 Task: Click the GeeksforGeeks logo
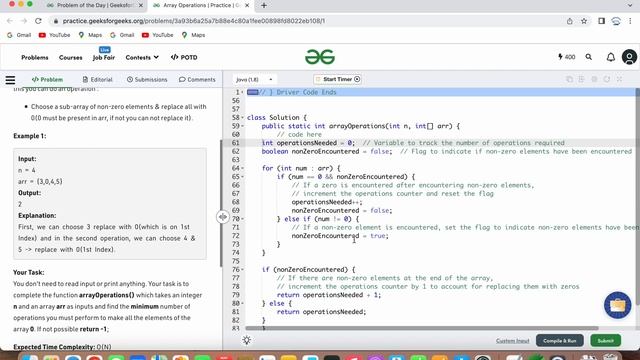[x=320, y=57]
